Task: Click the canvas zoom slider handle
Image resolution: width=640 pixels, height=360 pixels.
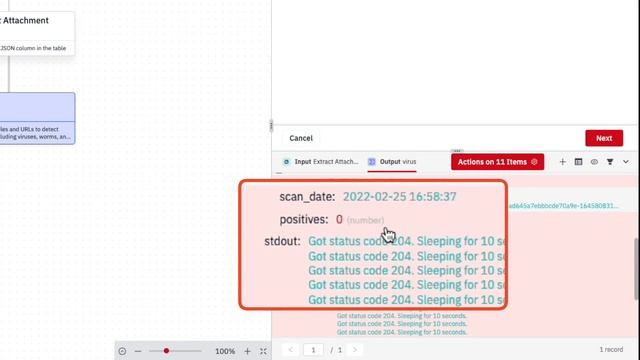Action: click(x=166, y=351)
